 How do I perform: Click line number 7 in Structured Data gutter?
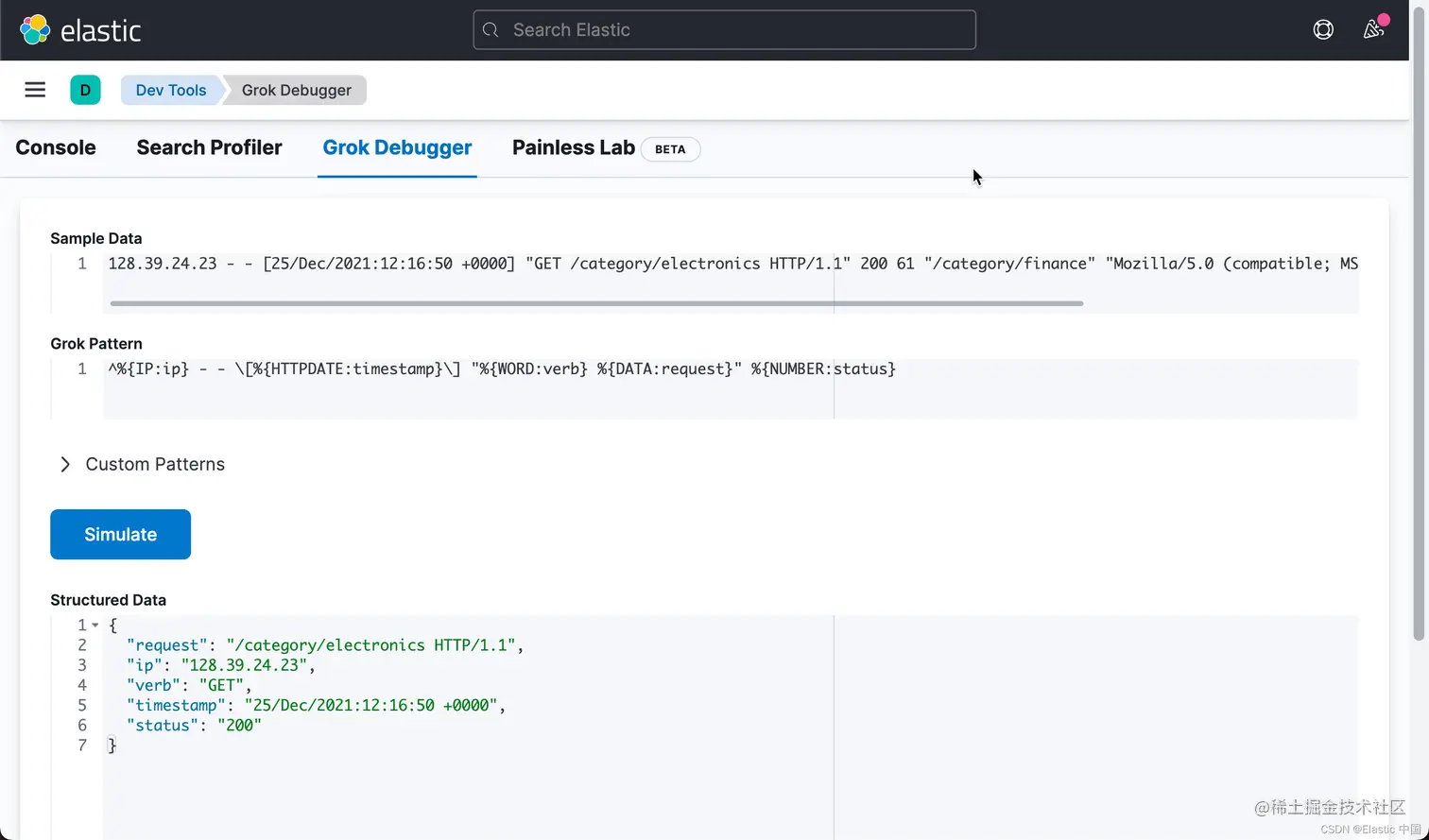pos(82,746)
